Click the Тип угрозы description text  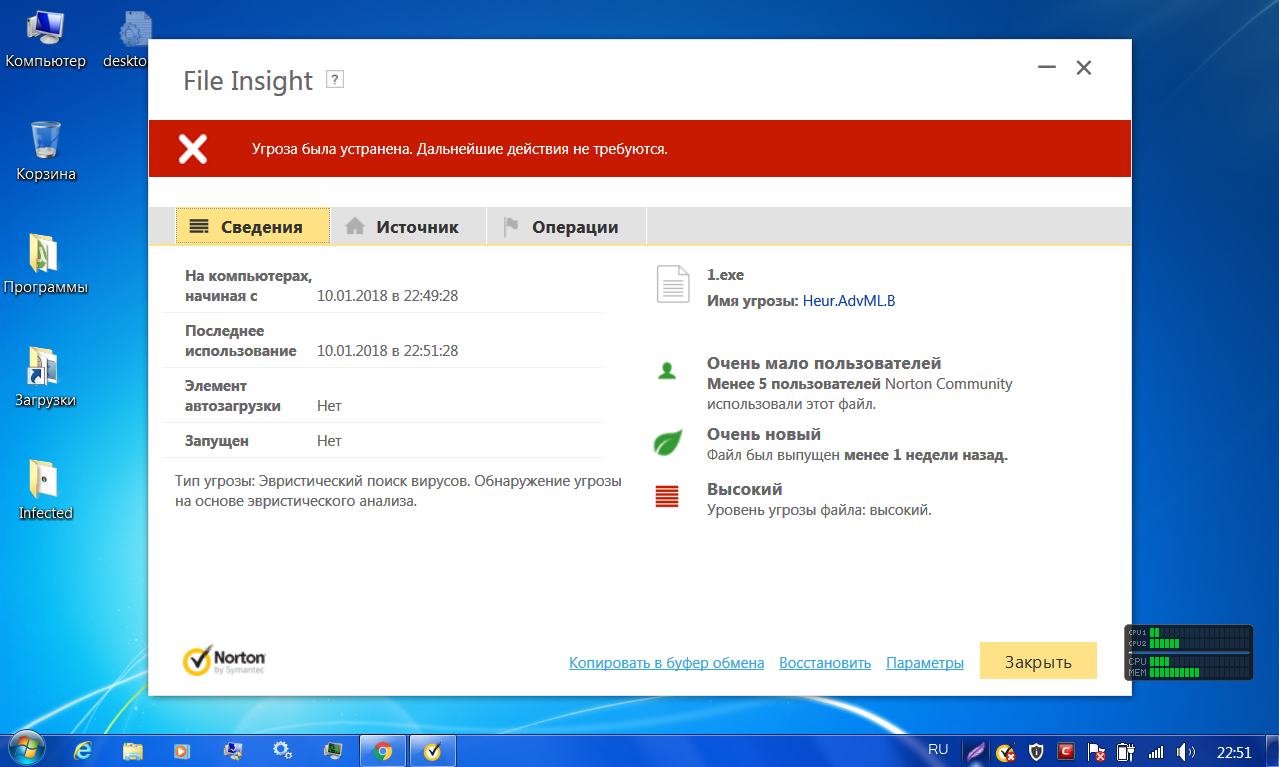click(x=397, y=491)
